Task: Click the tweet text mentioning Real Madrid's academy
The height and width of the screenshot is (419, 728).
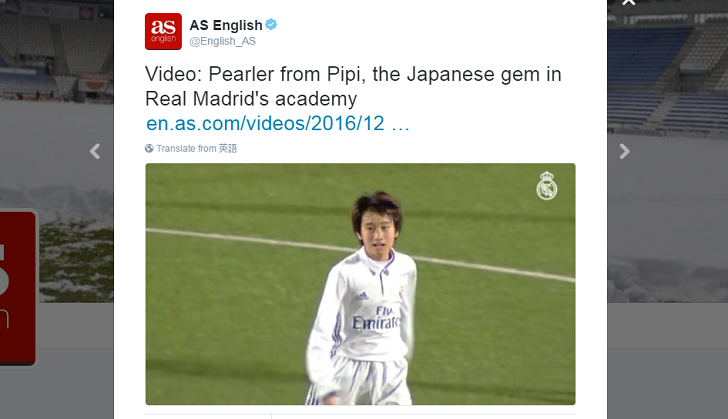Action: tap(353, 86)
